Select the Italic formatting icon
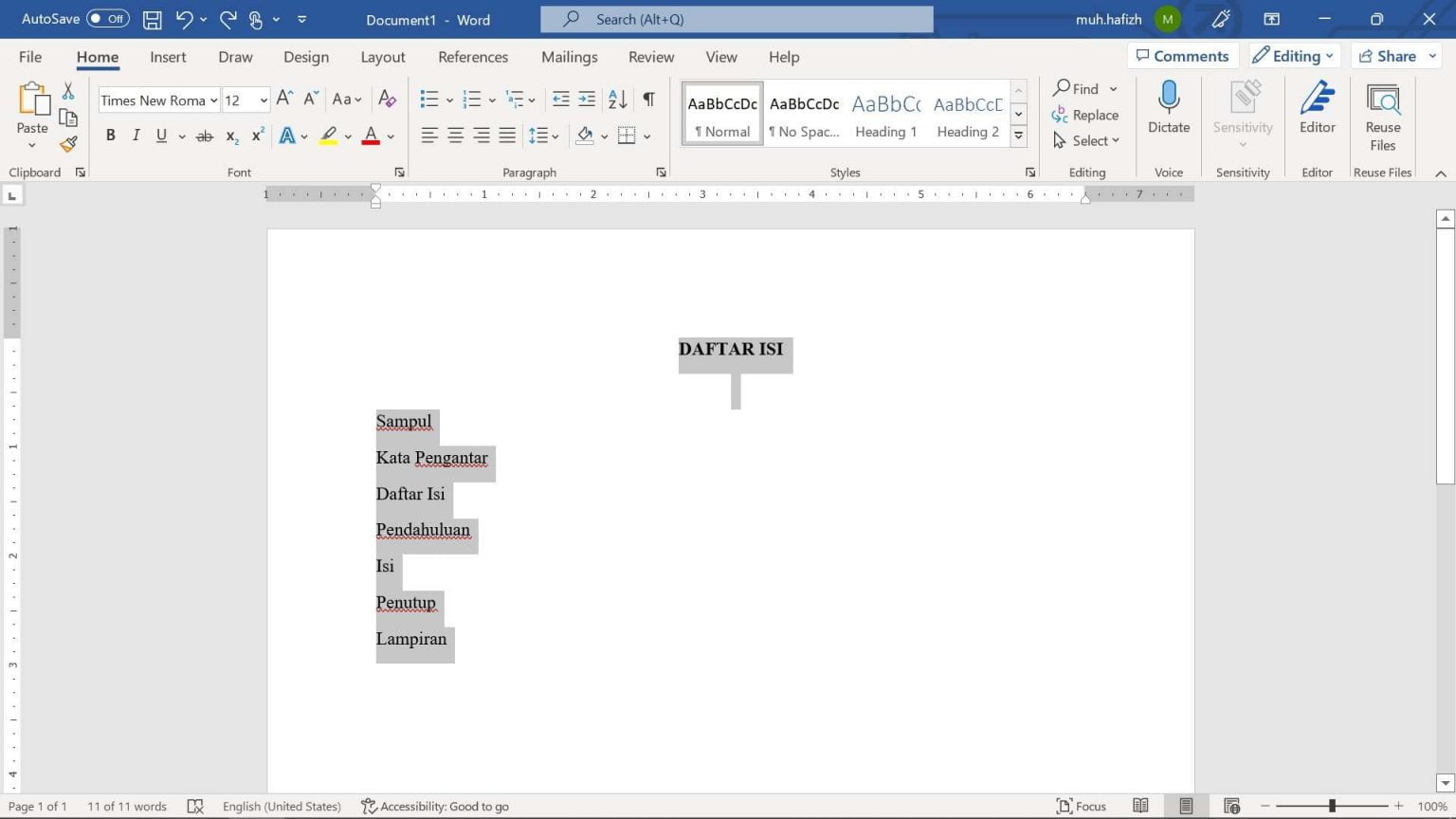 coord(136,135)
